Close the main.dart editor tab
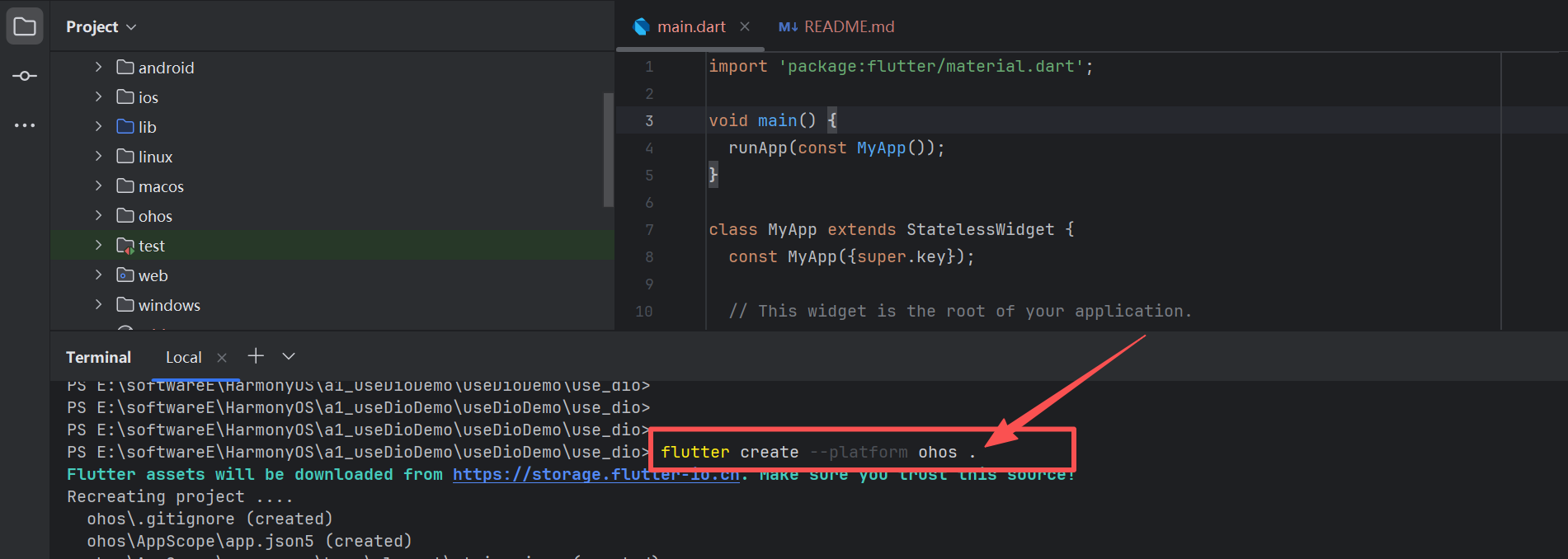This screenshot has height=559, width=1568. (x=745, y=26)
